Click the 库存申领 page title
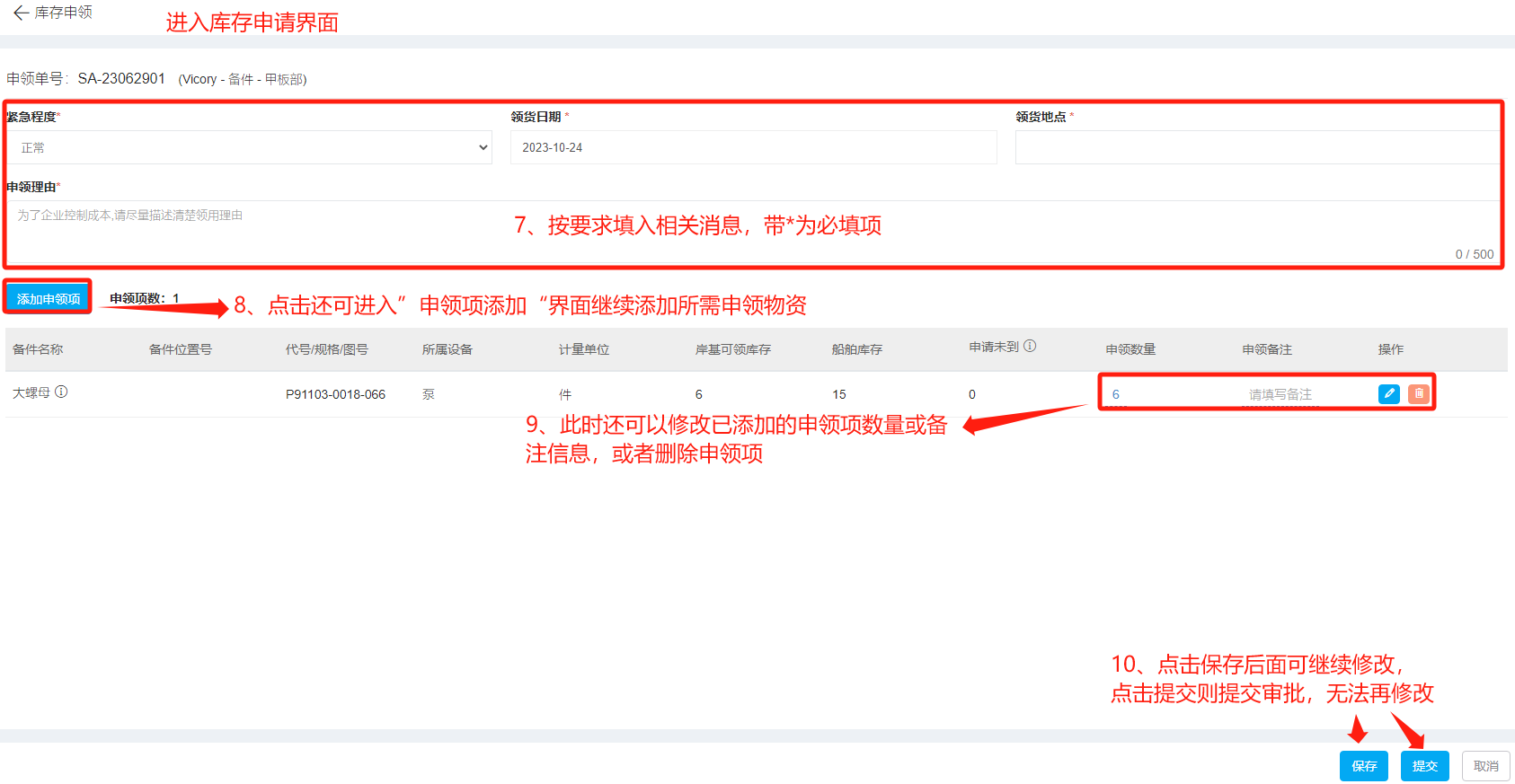The height and width of the screenshot is (784, 1515). [x=64, y=13]
